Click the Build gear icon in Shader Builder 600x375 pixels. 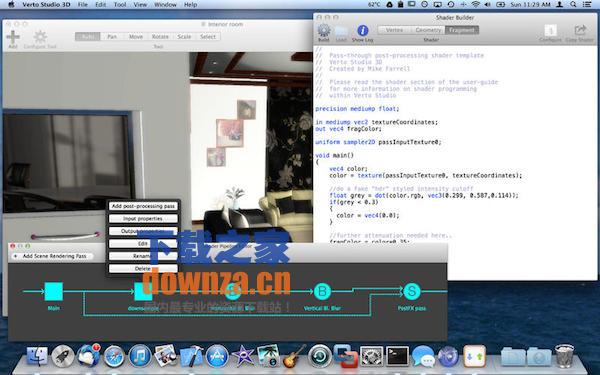[324, 30]
